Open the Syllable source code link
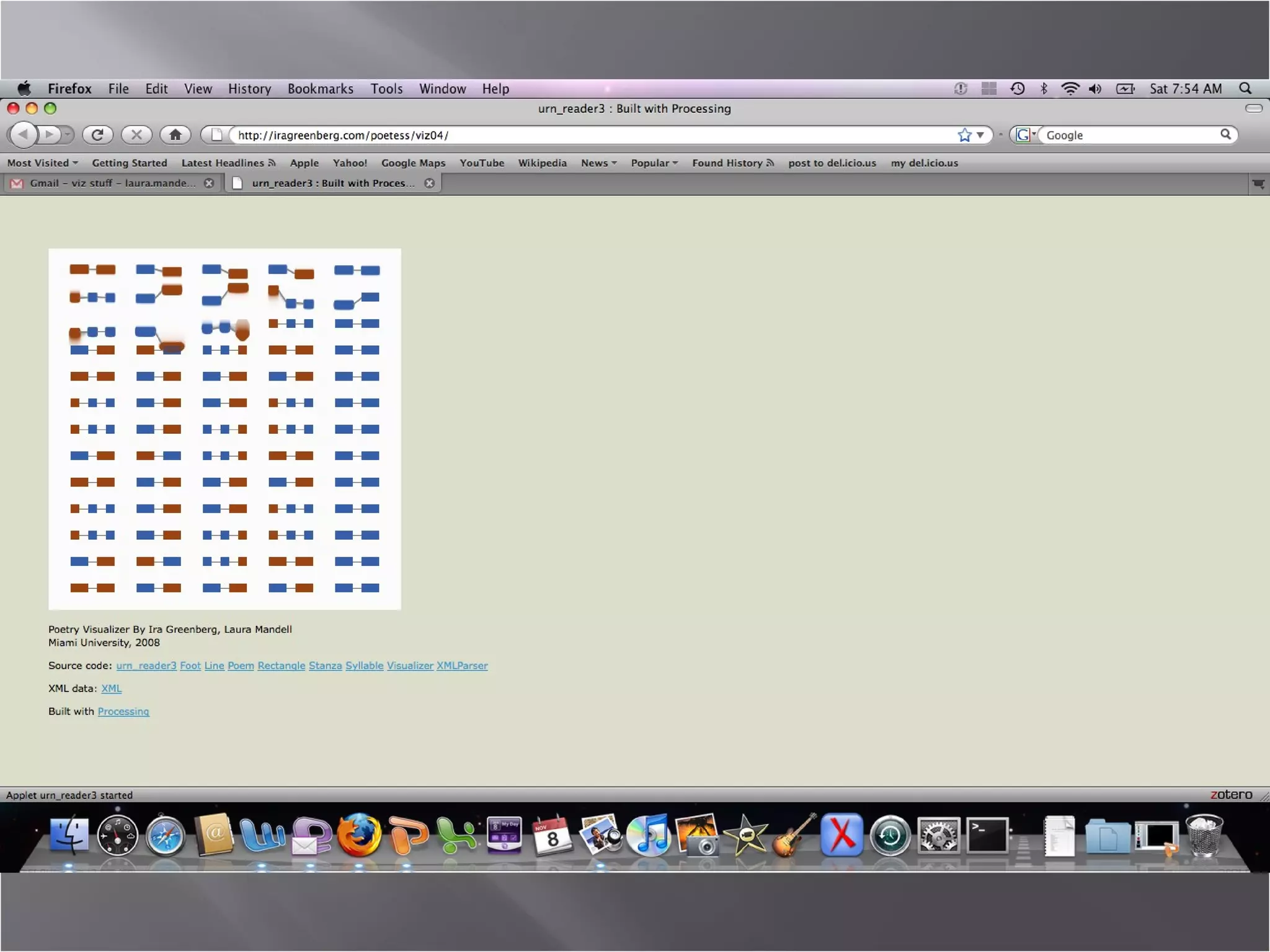This screenshot has width=1270, height=952. (364, 666)
